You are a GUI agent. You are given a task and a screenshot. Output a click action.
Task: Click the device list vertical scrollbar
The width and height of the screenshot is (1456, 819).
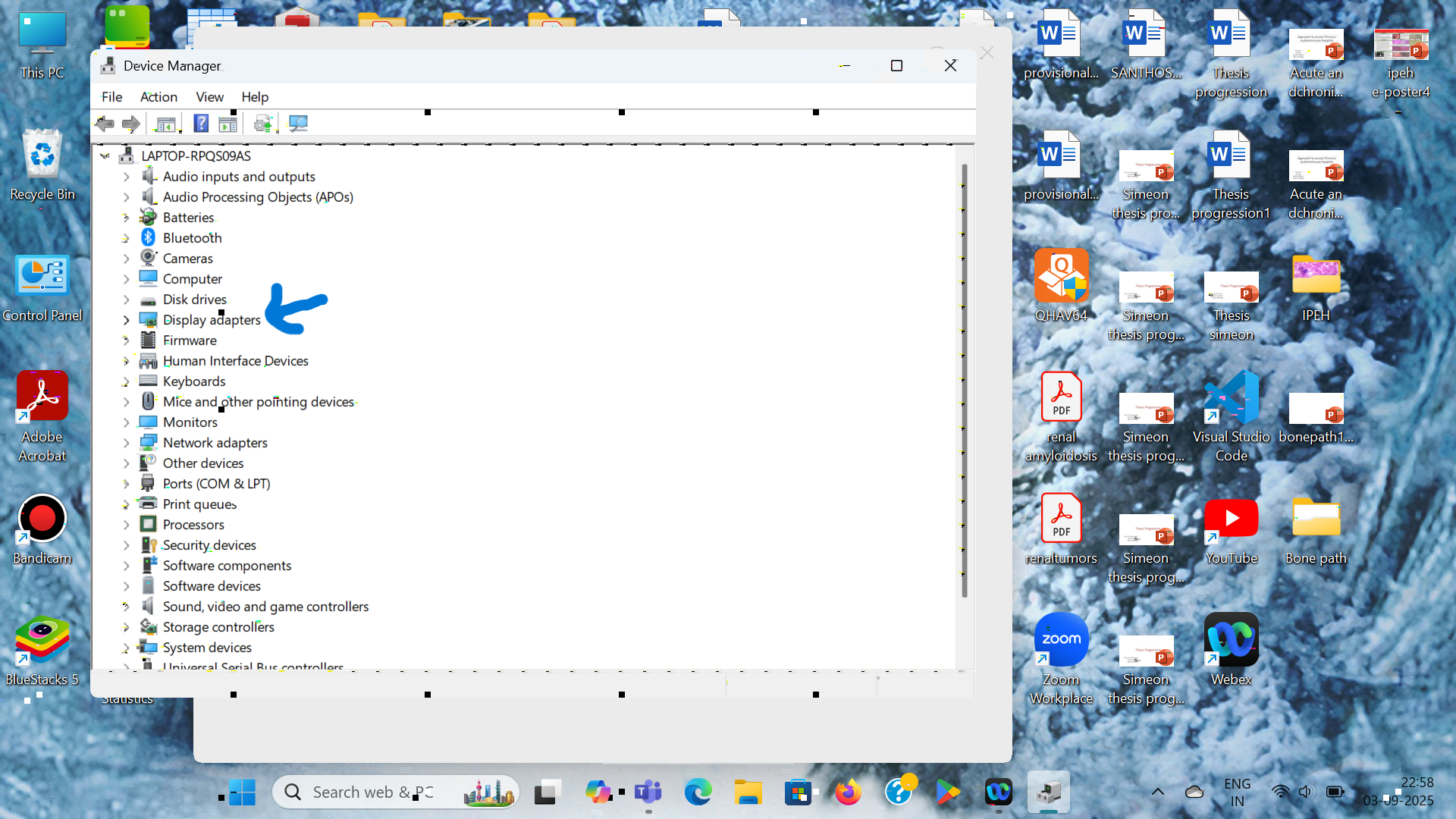pos(964,379)
